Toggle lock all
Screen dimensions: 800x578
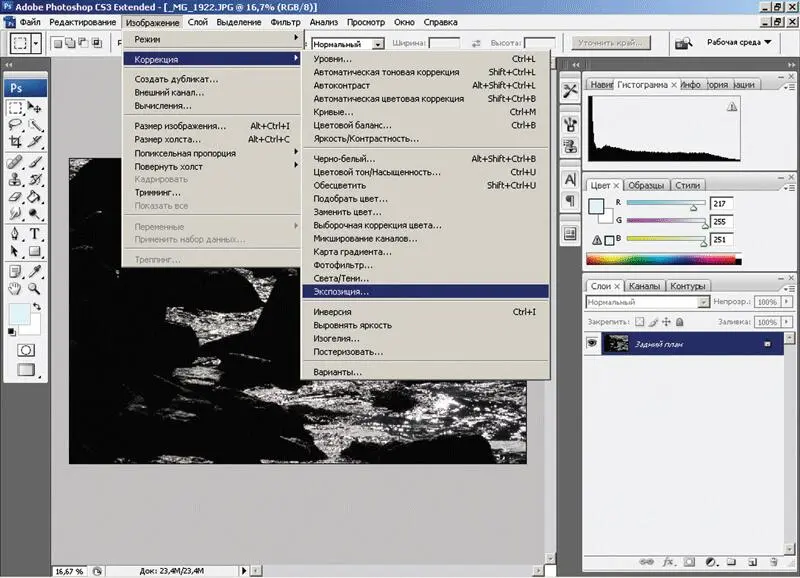pyautogui.click(x=680, y=322)
